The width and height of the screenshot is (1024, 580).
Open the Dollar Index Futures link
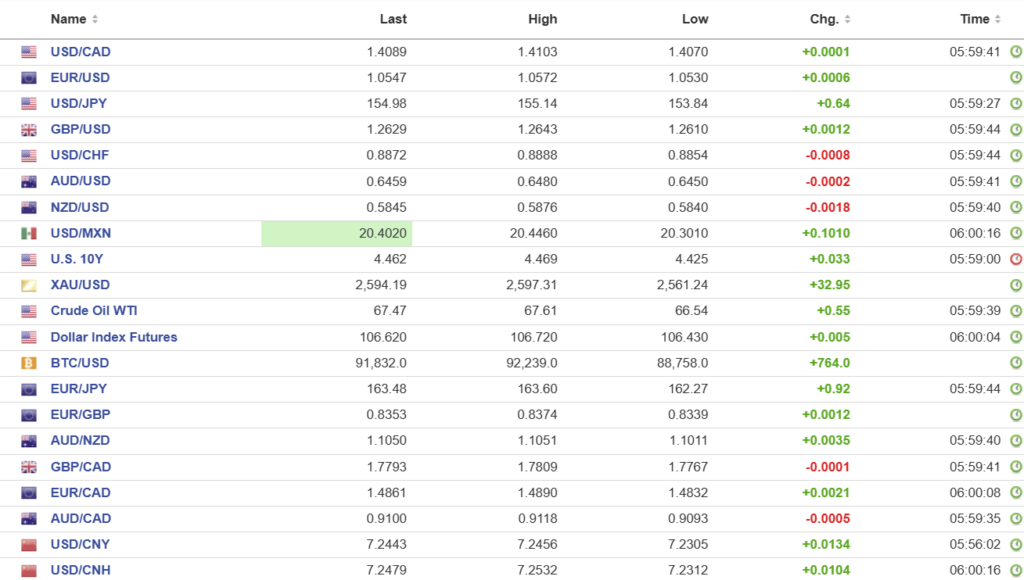[x=114, y=337]
